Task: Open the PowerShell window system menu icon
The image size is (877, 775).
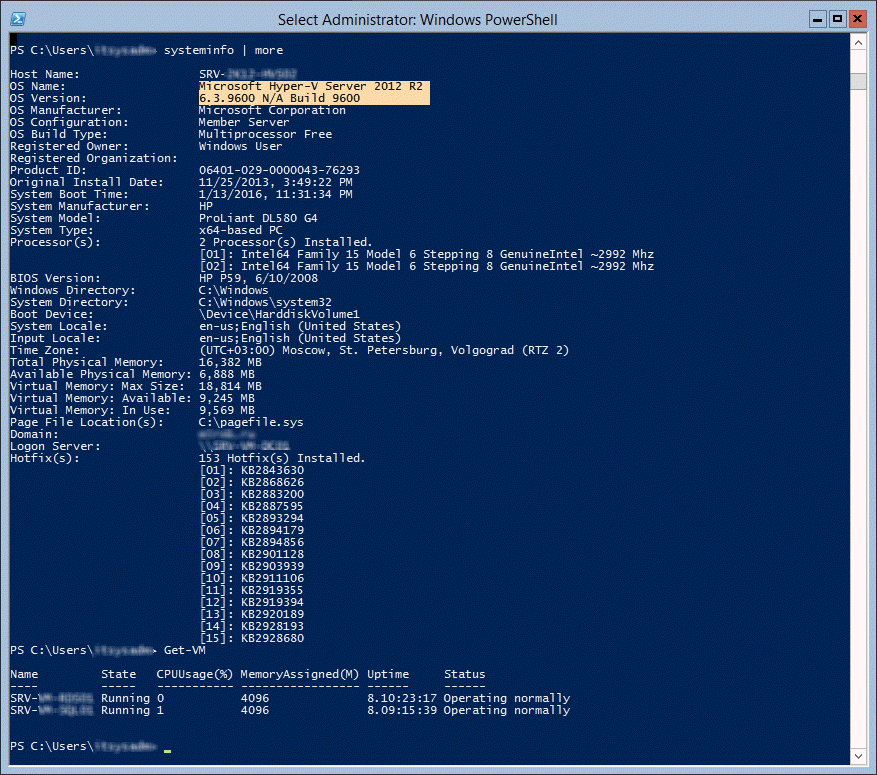Action: point(18,19)
